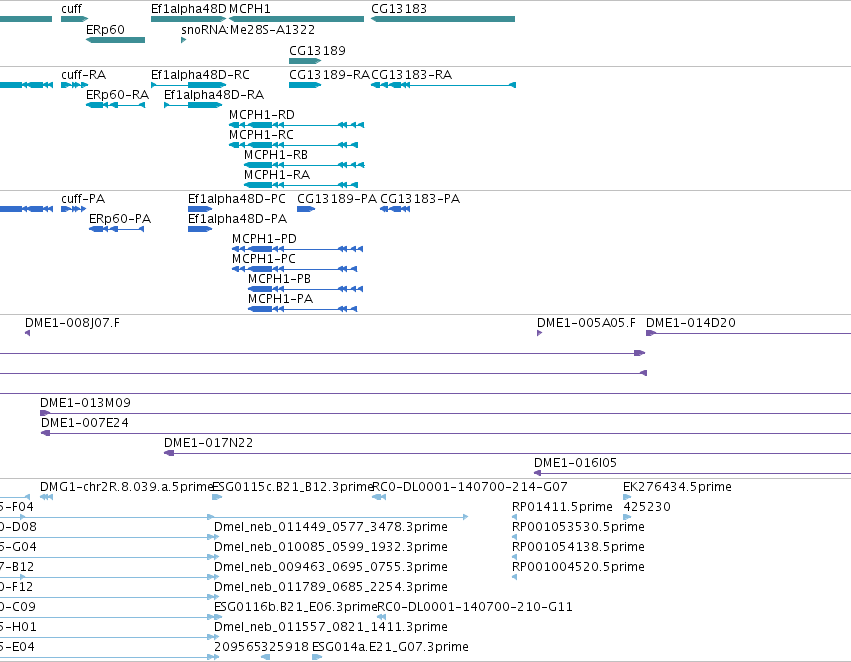The height and width of the screenshot is (662, 851).
Task: Click the MCPH1-RC transcript
Action: (293, 145)
